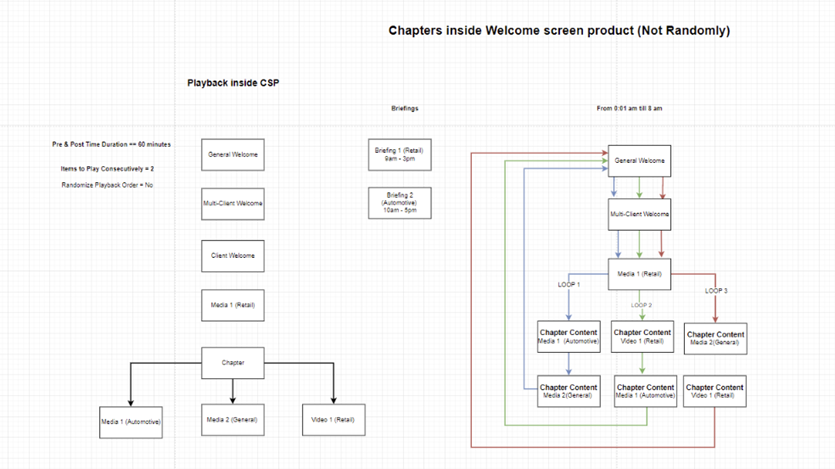Select General Welcome box with colored loop arrows

[640, 160]
